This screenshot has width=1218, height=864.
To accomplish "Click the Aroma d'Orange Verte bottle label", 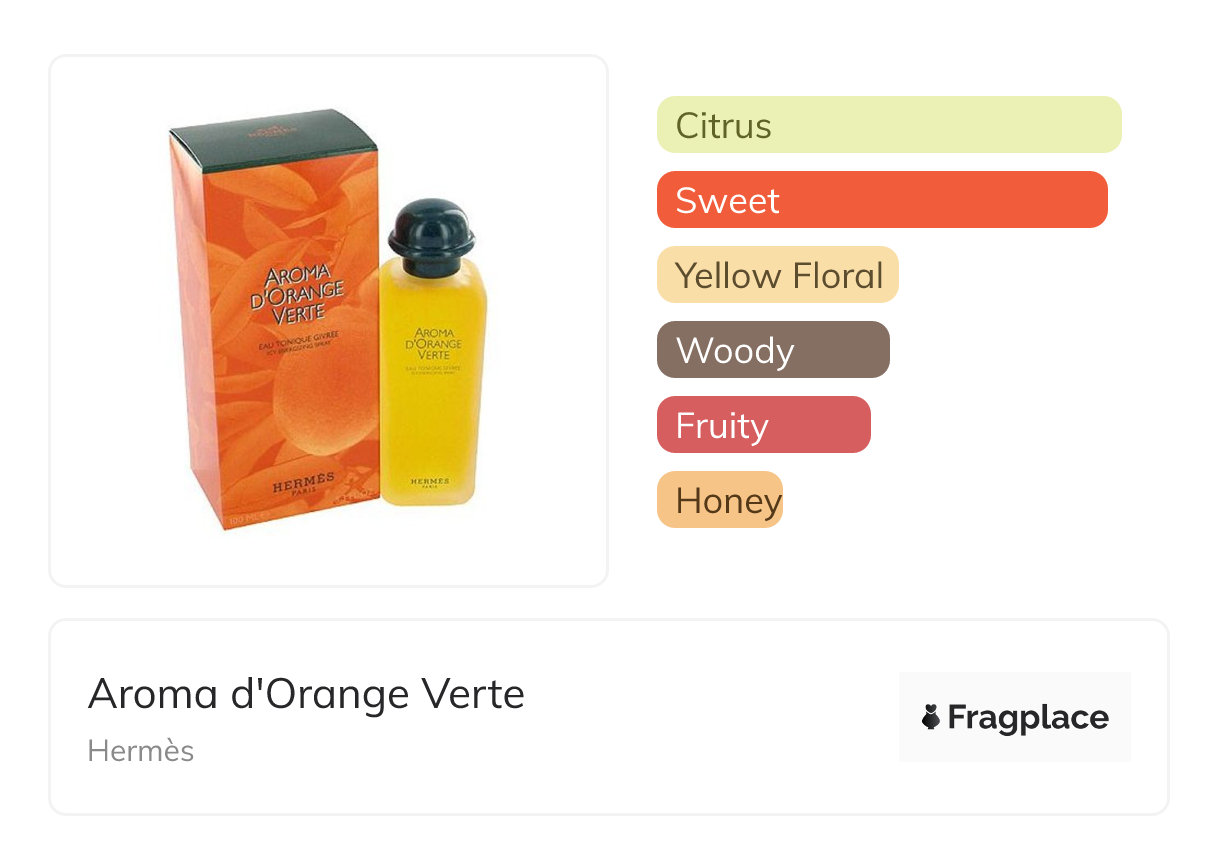I will 433,344.
